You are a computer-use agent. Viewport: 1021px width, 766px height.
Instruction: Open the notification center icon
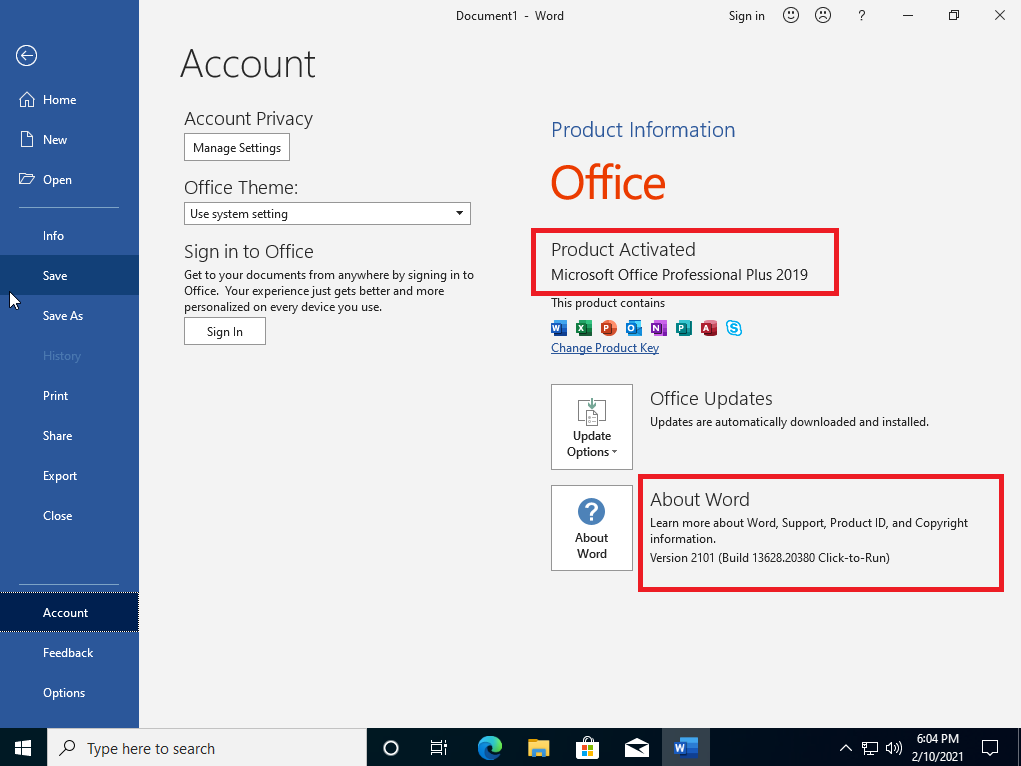pos(990,748)
